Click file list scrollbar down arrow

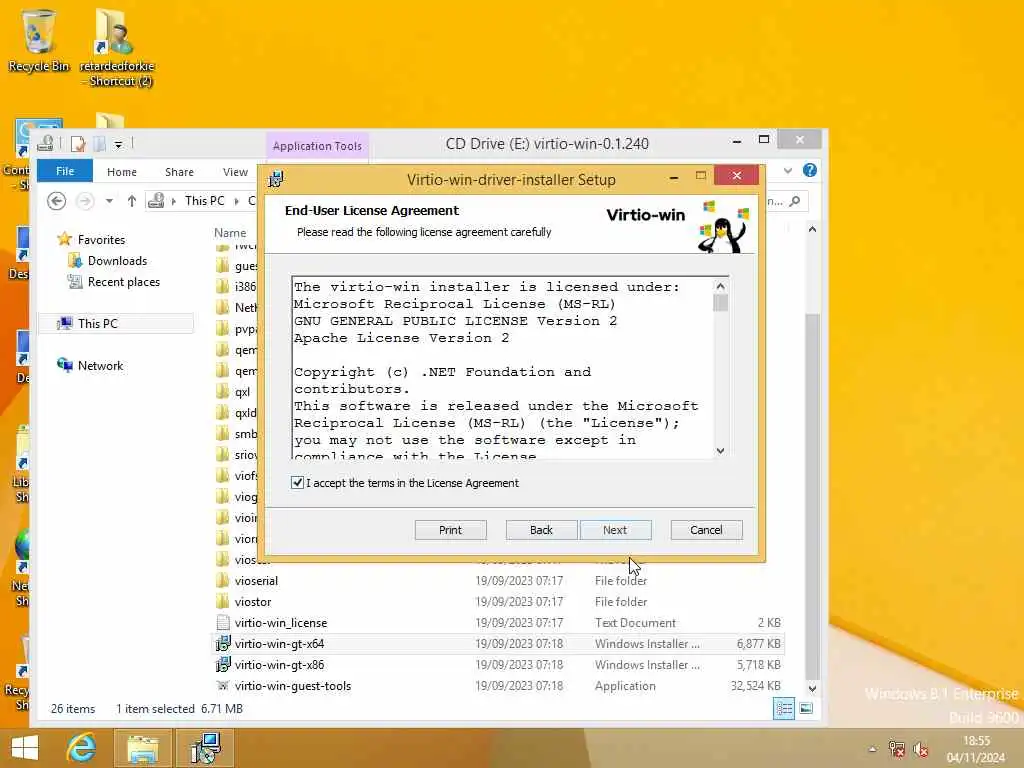point(812,688)
